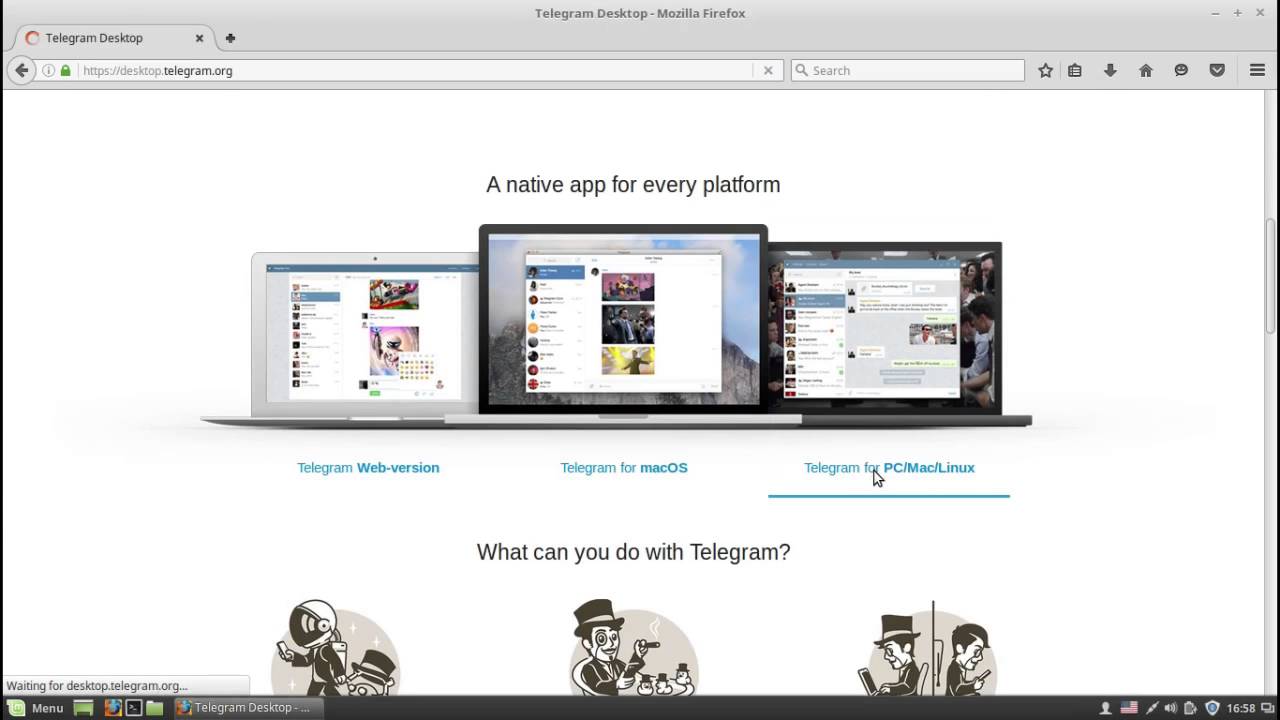Open the Firefox hamburger menu
The height and width of the screenshot is (720, 1280).
pyautogui.click(x=1258, y=70)
